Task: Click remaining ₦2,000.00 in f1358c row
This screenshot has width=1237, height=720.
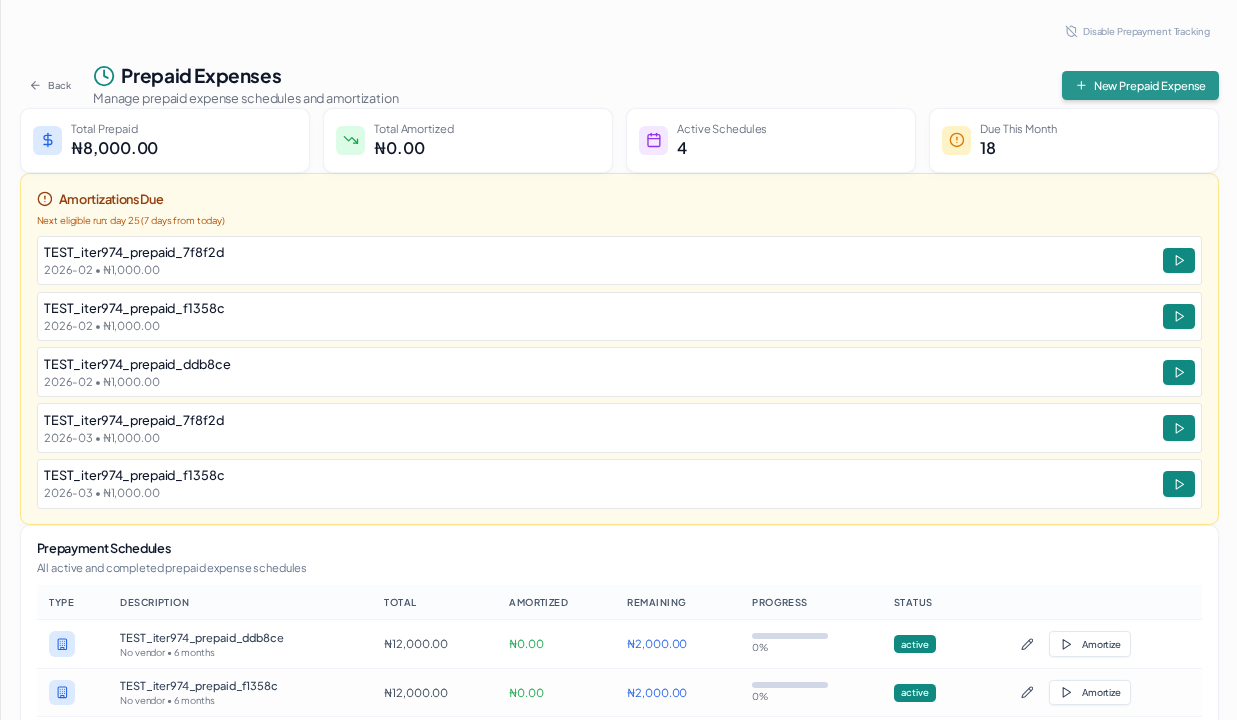Action: pos(657,693)
